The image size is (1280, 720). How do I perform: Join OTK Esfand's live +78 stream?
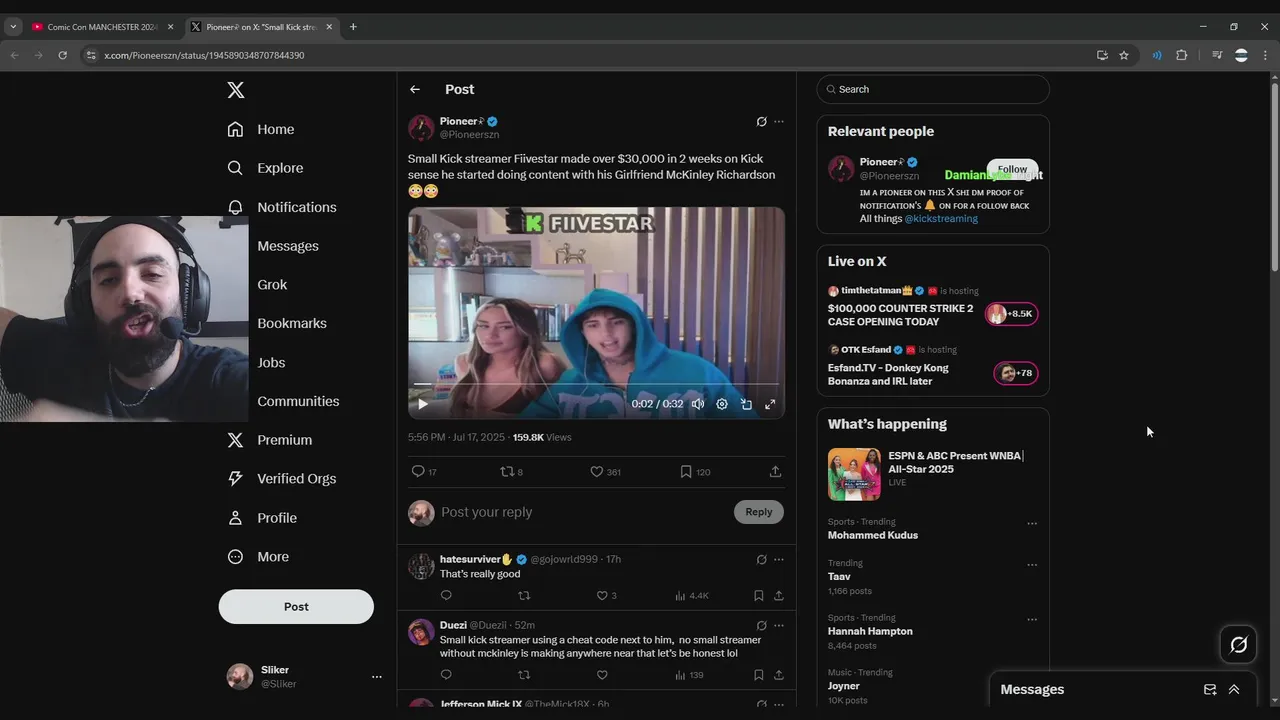(1015, 373)
